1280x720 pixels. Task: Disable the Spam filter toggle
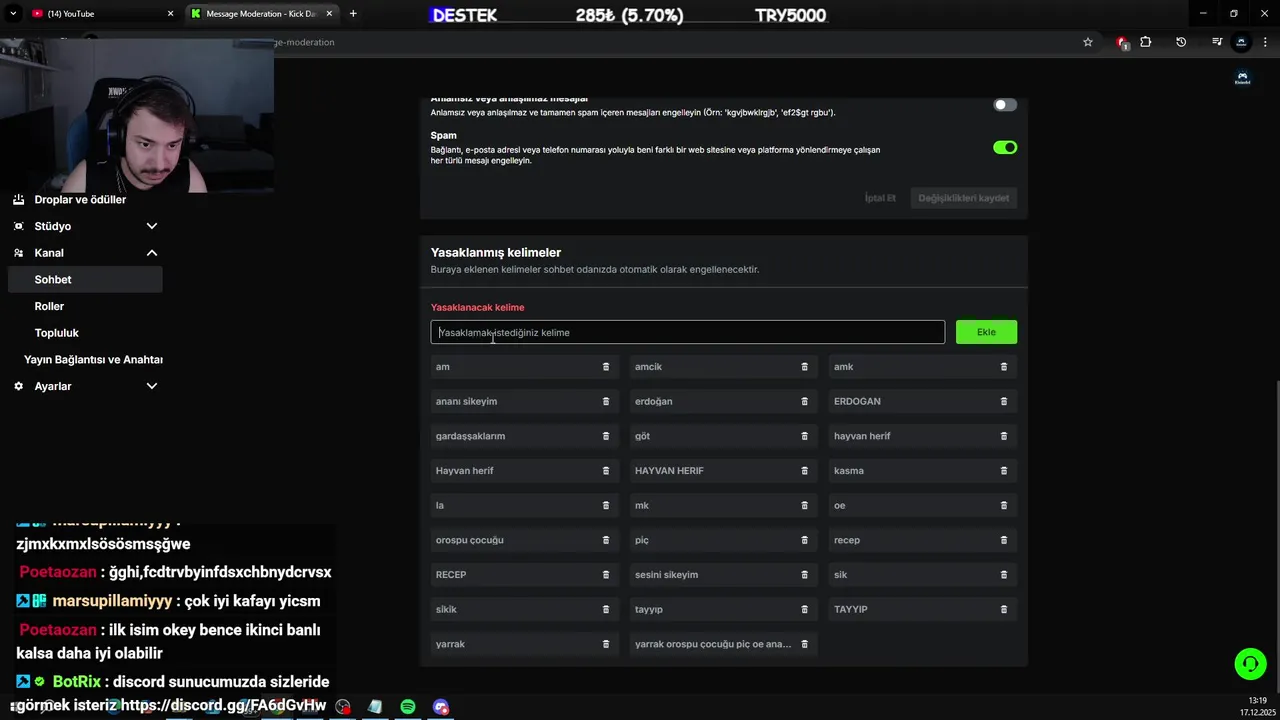(1005, 147)
